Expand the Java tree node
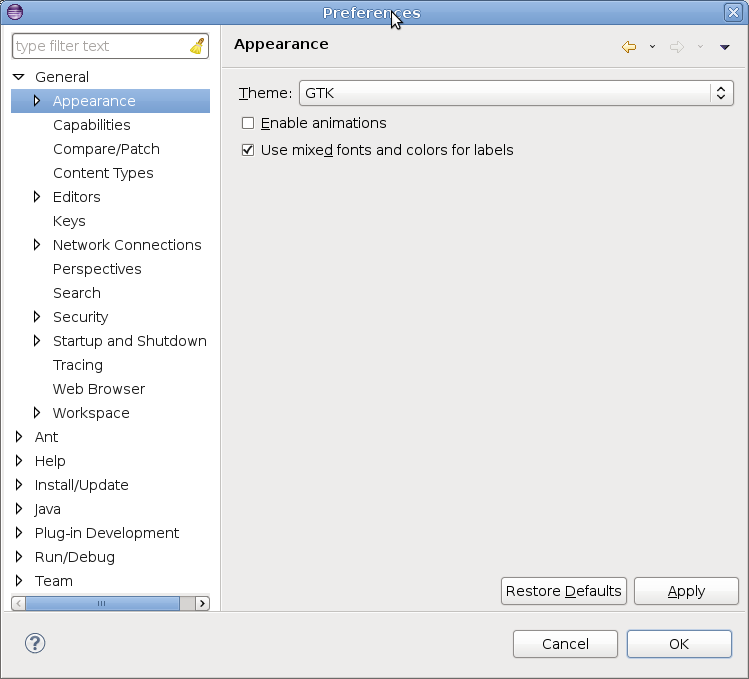 pos(19,509)
